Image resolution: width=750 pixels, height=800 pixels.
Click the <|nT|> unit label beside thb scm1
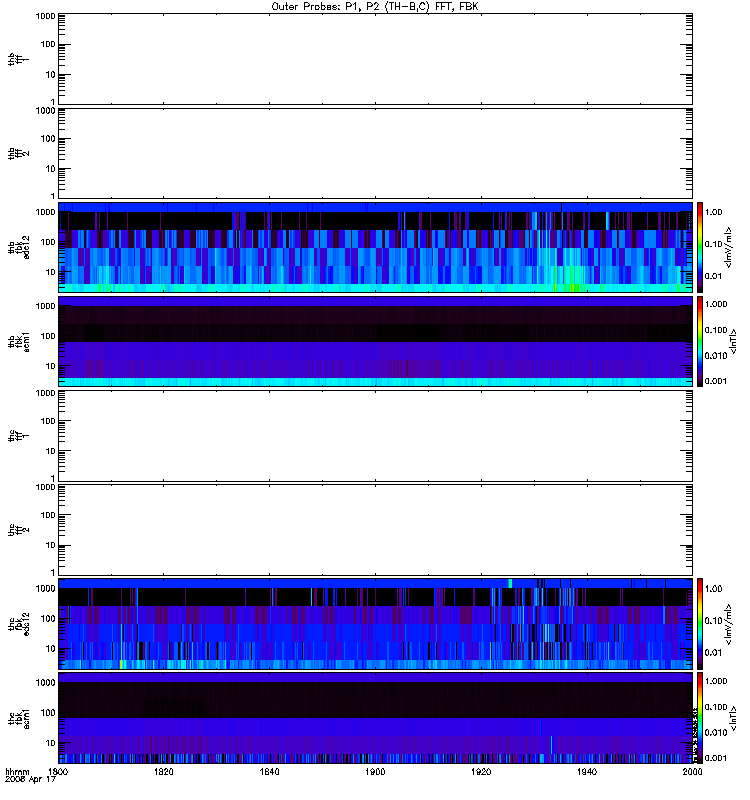tap(733, 342)
